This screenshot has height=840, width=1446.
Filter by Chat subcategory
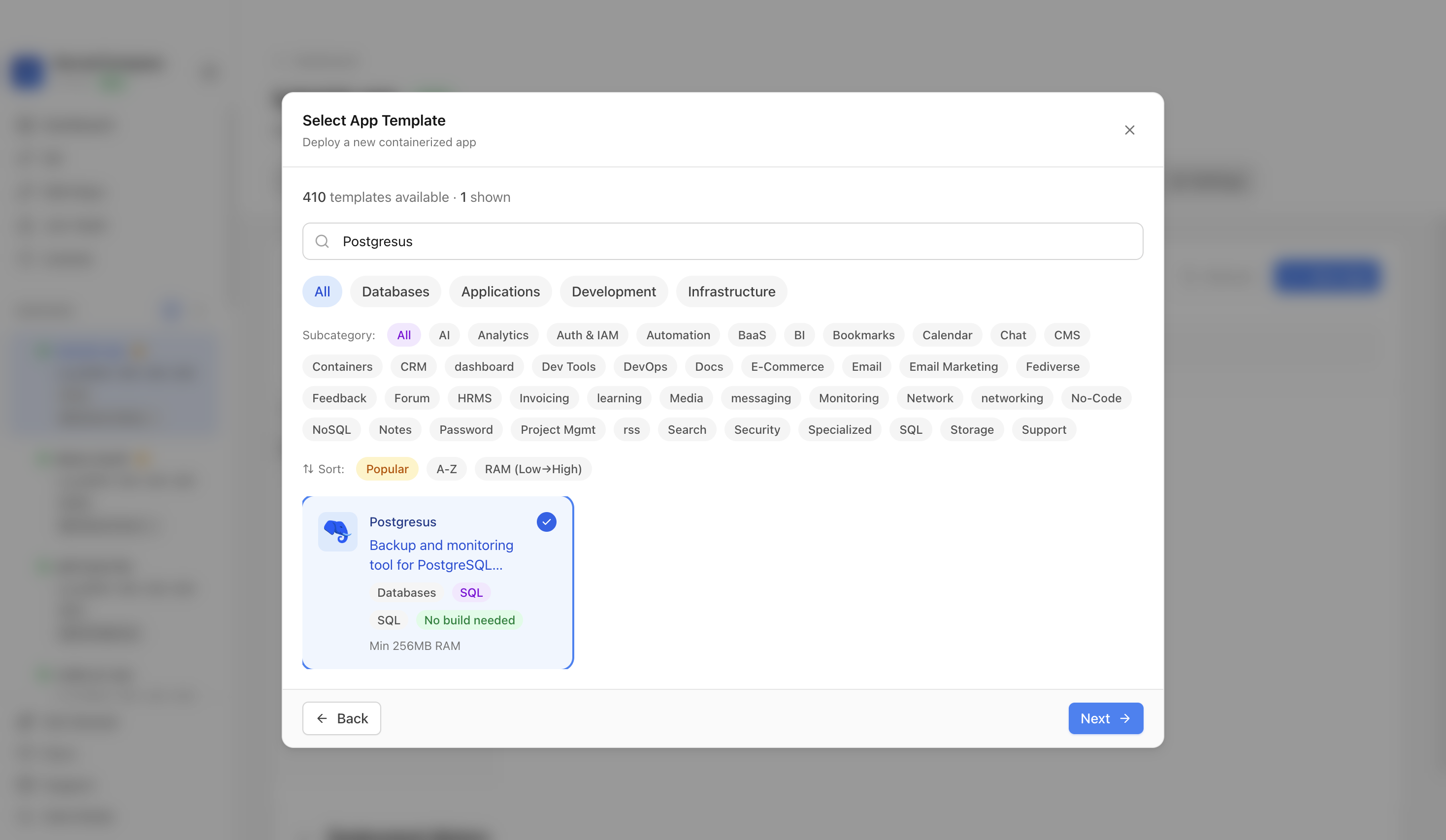point(1013,335)
